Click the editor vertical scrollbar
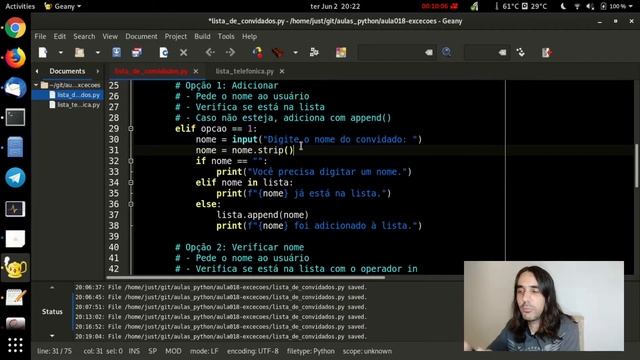Viewport: 640px width, 360px height. (637, 165)
